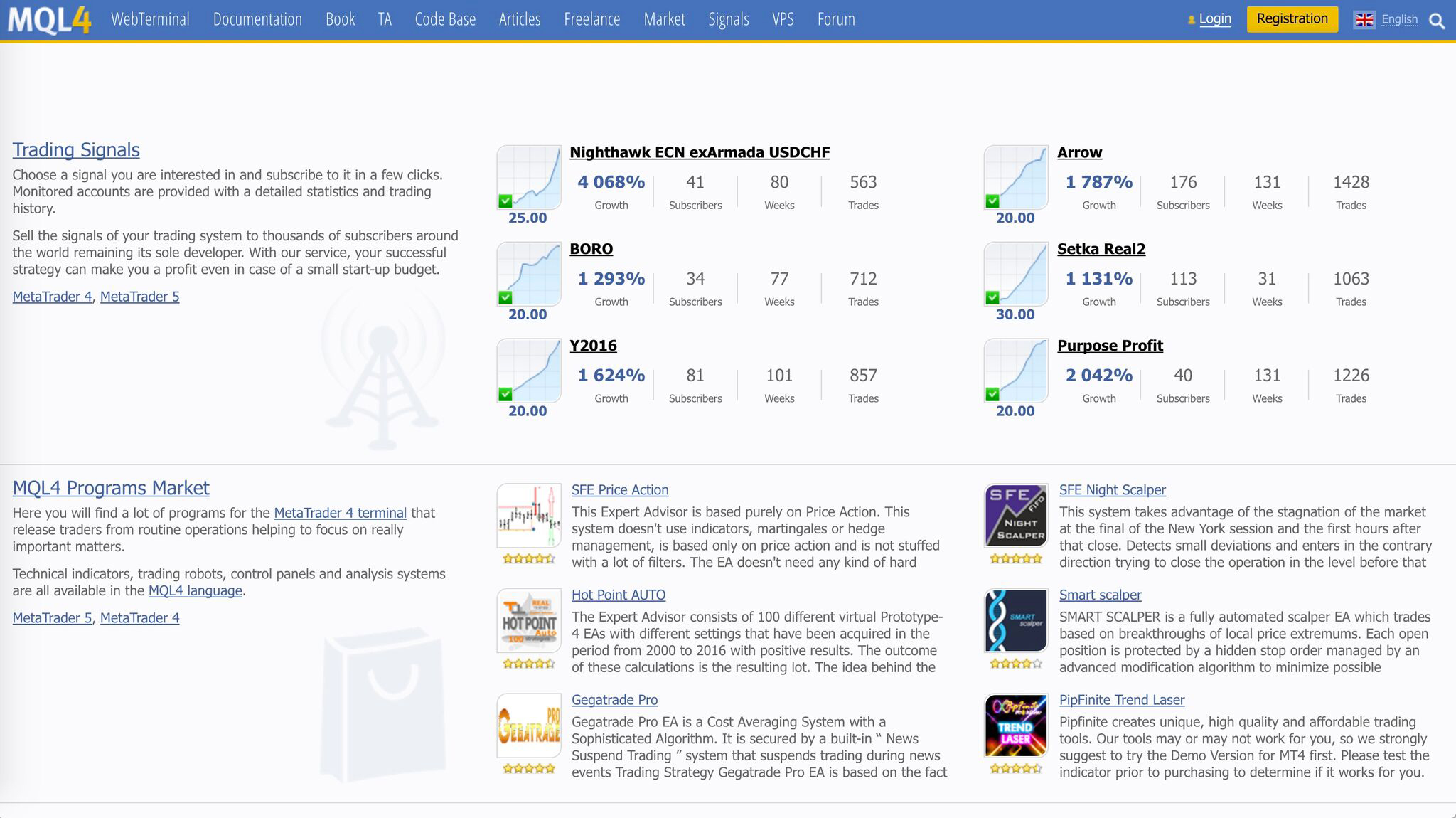Click Smart scalper product icon
The image size is (1456, 818).
click(1016, 621)
